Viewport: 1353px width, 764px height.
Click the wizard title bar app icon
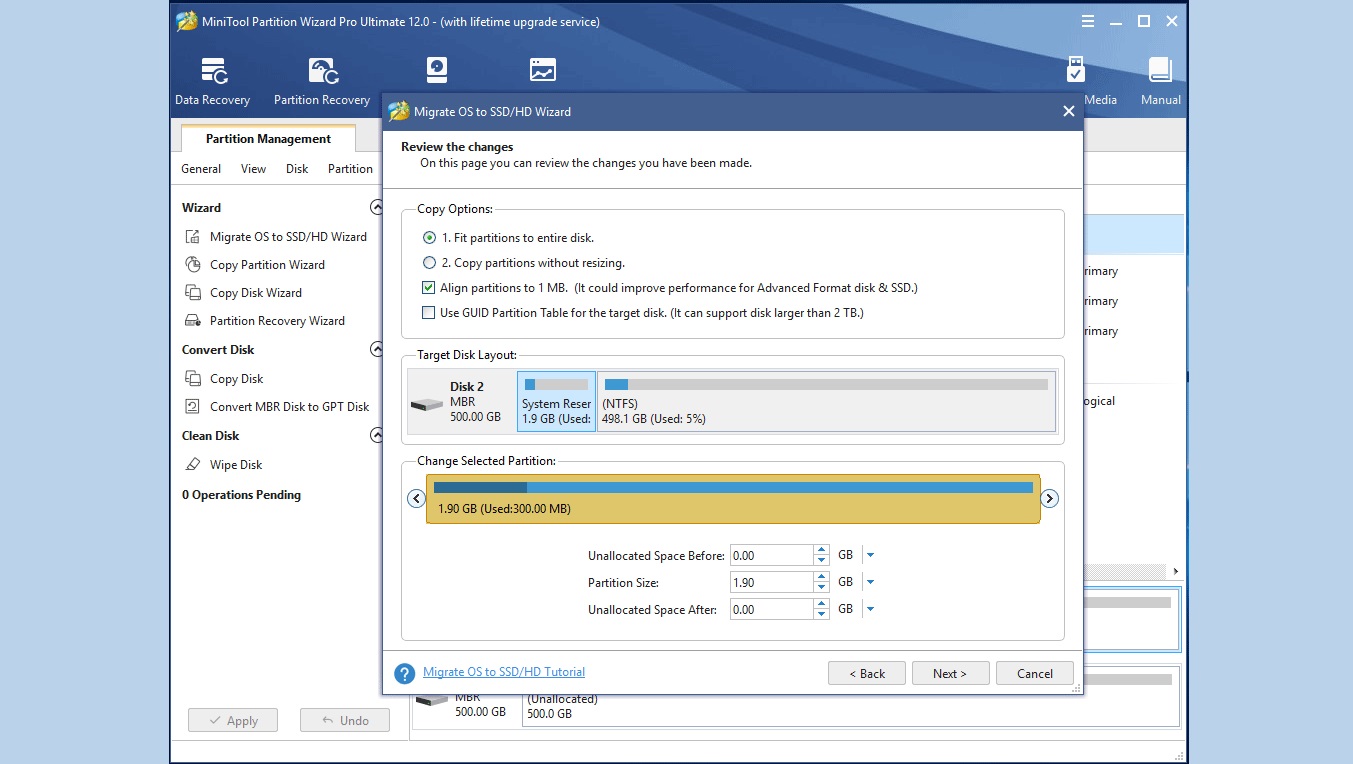click(399, 111)
